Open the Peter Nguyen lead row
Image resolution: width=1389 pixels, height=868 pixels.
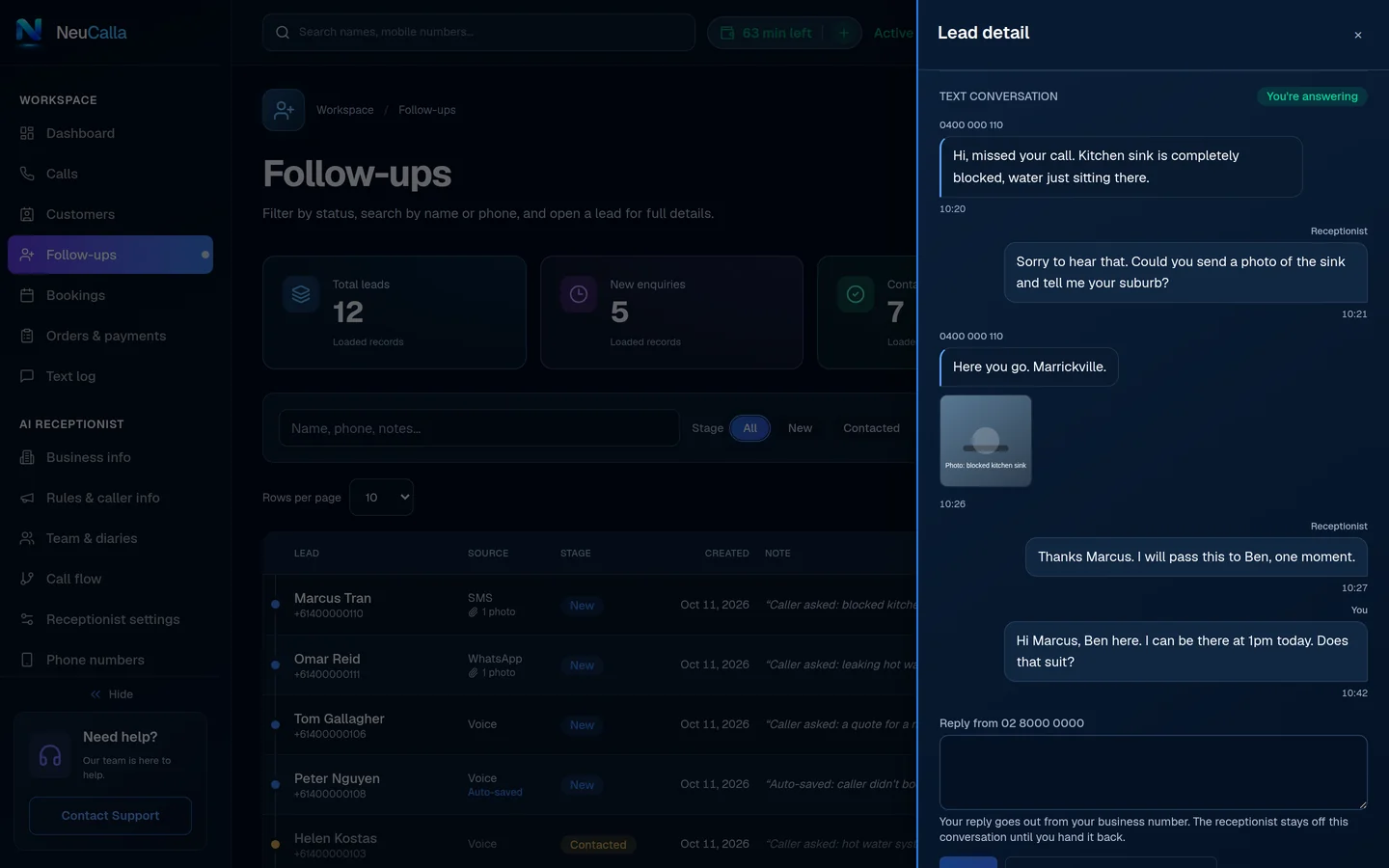click(589, 784)
